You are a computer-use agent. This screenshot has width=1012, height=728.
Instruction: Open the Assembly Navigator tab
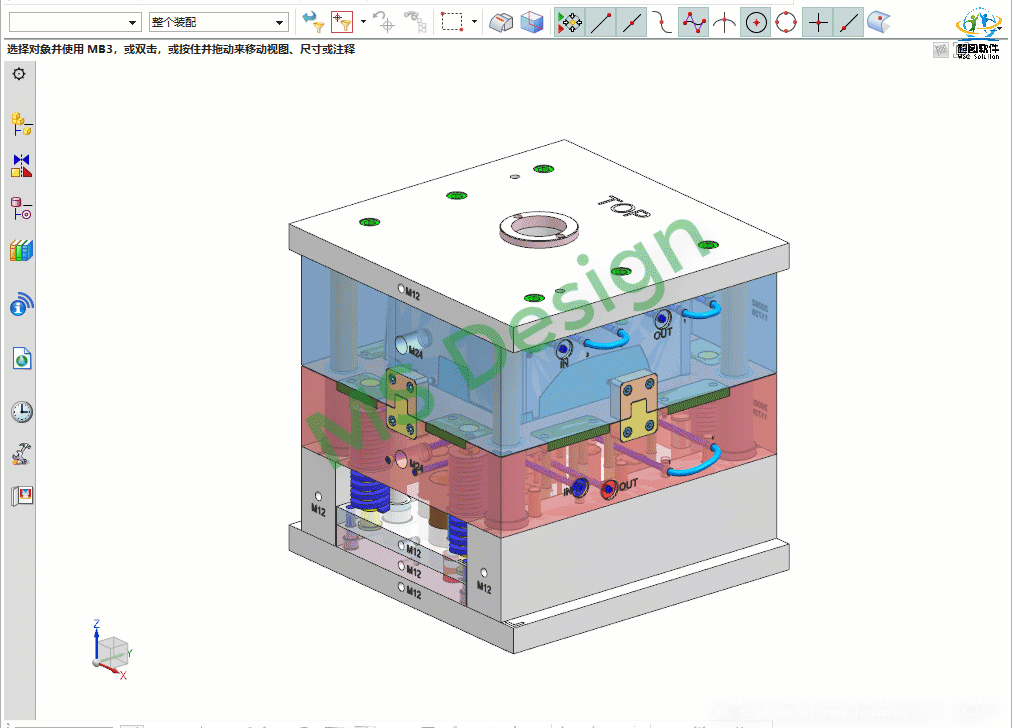tap(21, 124)
